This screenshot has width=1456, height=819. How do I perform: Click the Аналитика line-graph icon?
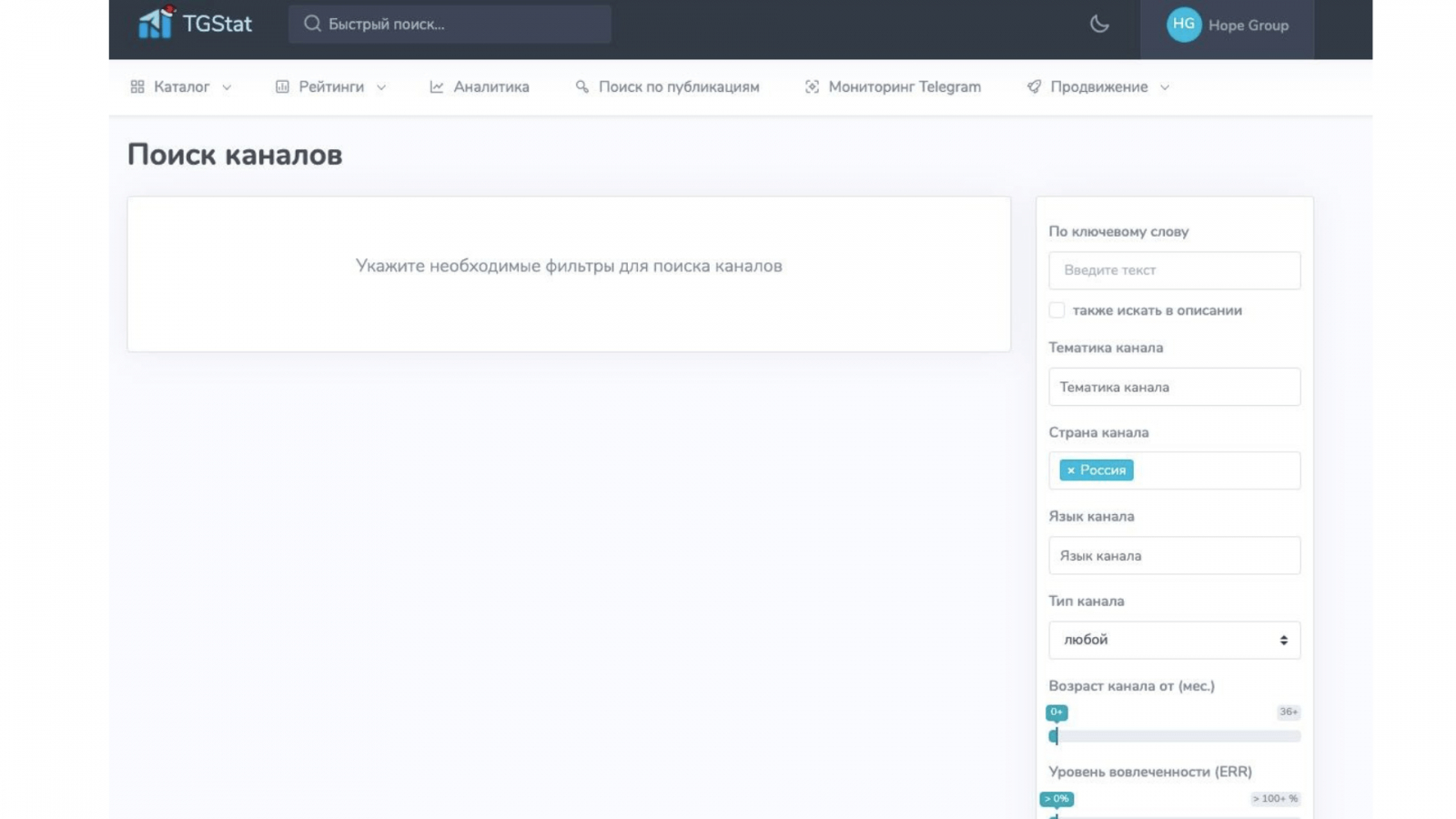437,86
